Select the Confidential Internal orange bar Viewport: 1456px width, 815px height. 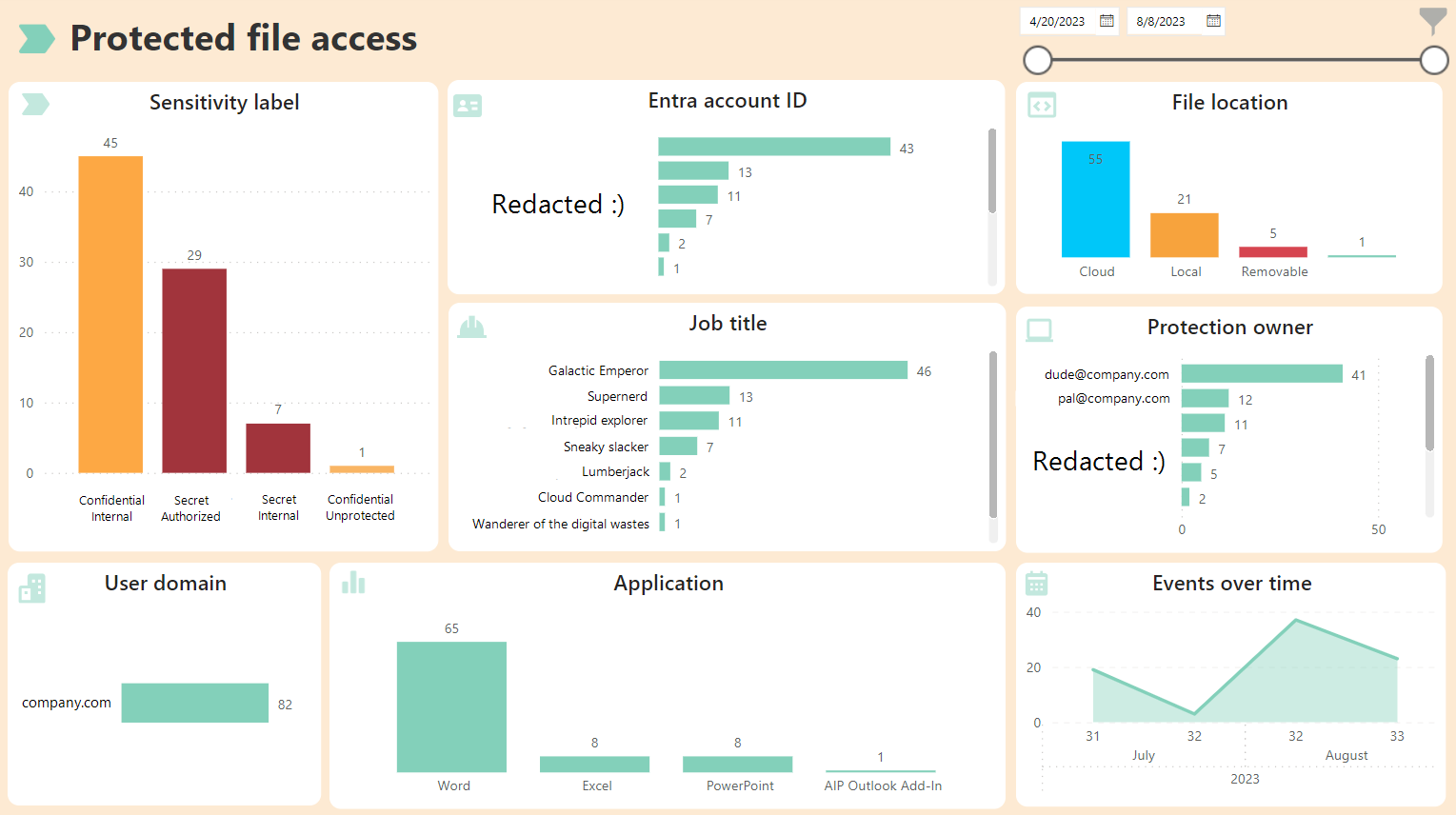[x=110, y=314]
